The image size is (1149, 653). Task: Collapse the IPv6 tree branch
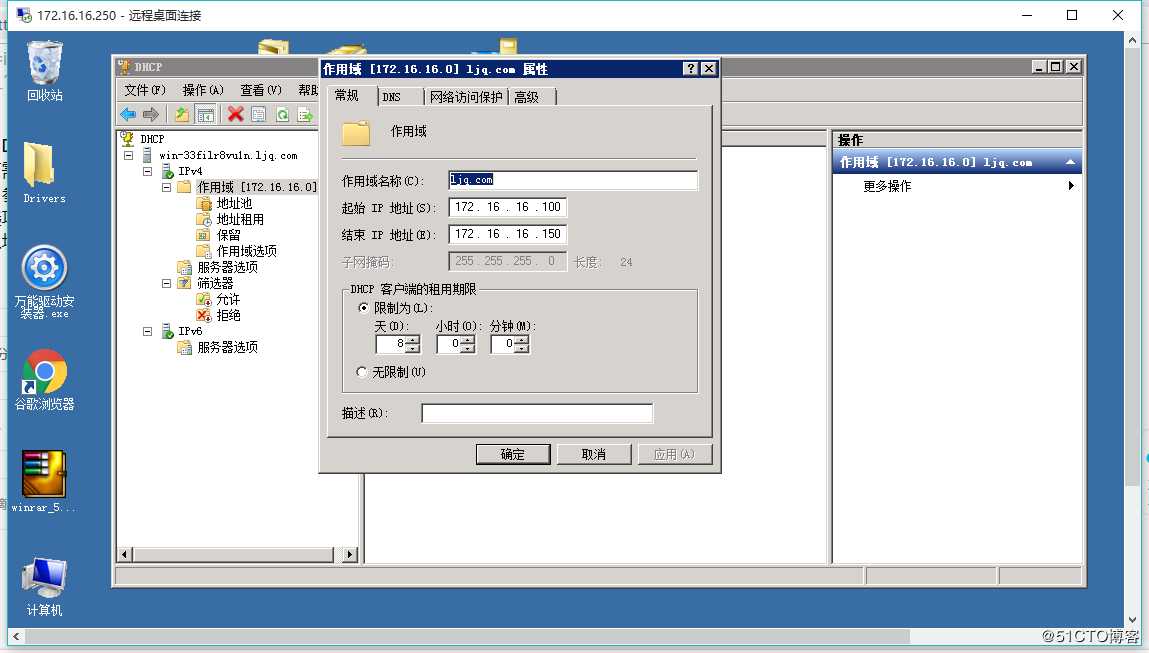148,331
